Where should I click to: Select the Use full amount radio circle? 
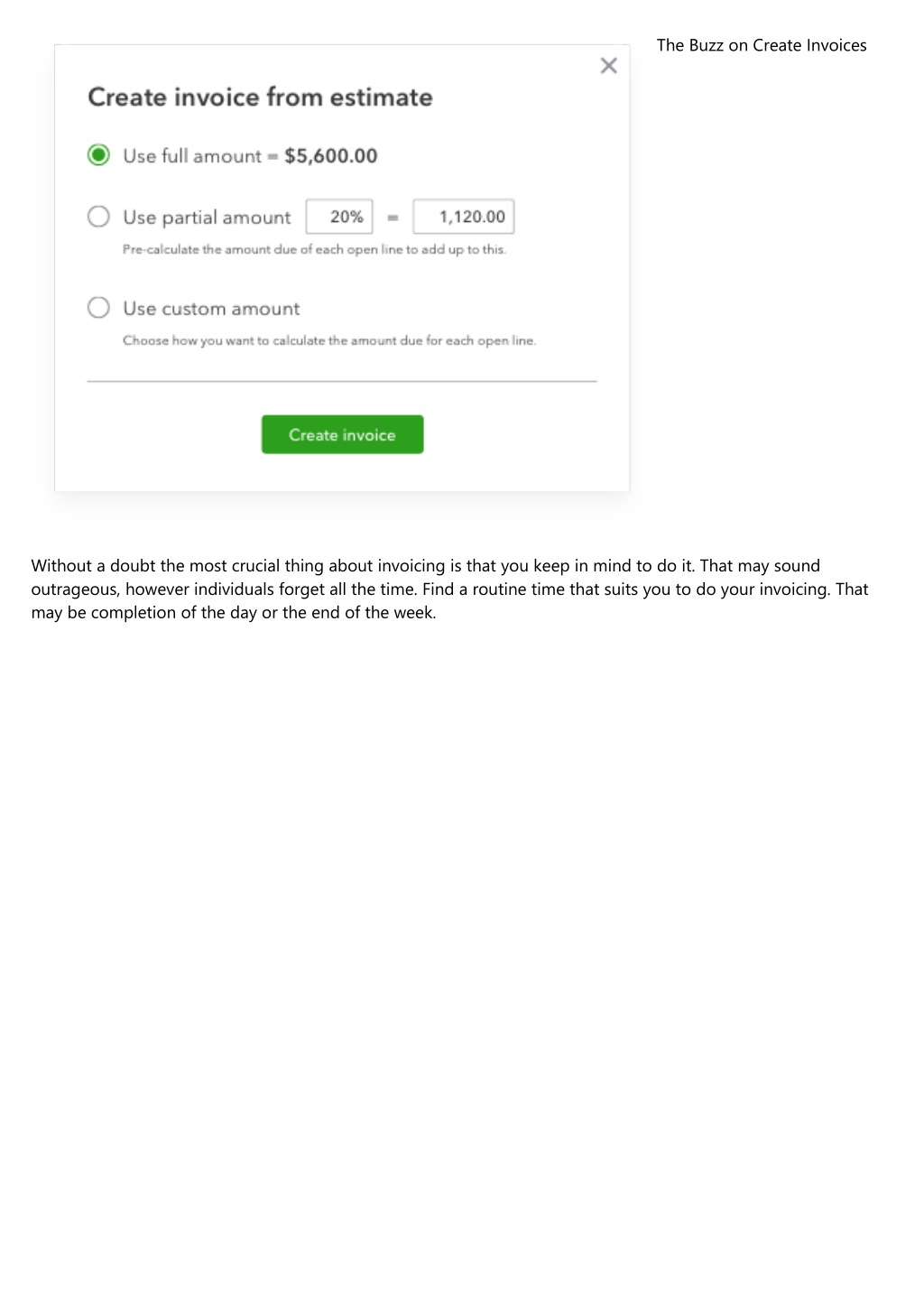tap(98, 155)
